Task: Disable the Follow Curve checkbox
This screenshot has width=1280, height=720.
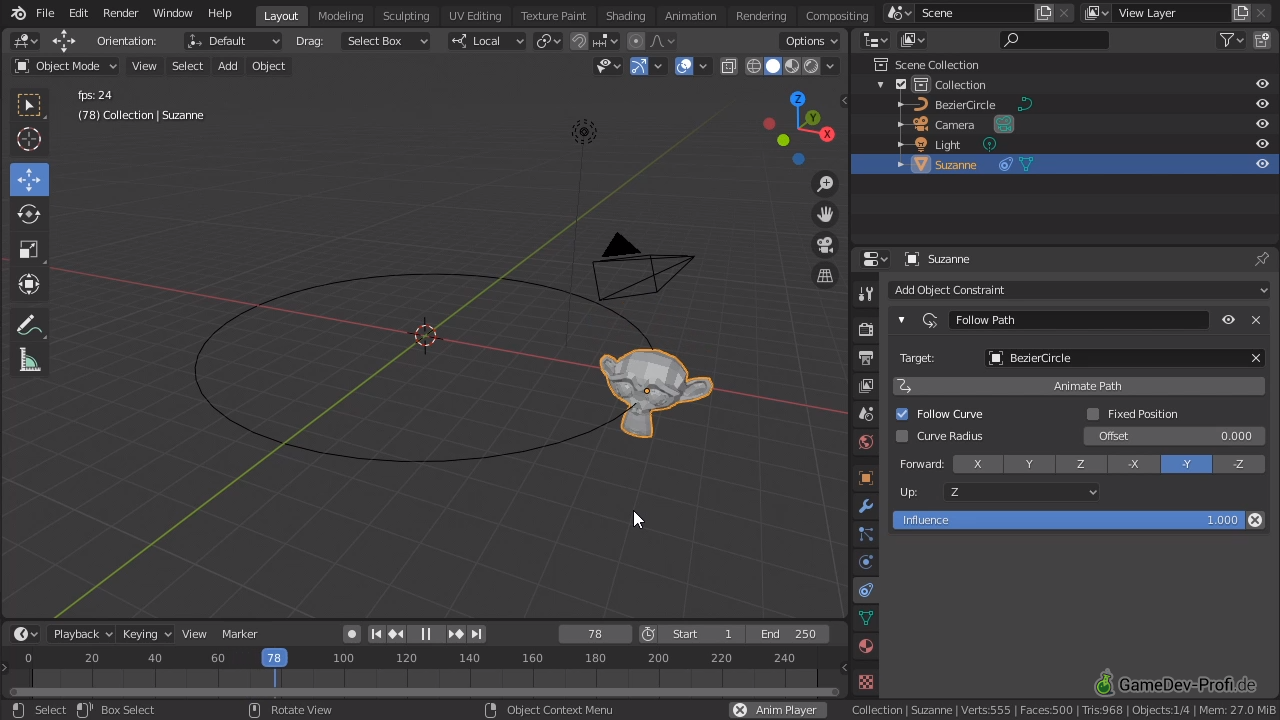Action: tap(902, 414)
